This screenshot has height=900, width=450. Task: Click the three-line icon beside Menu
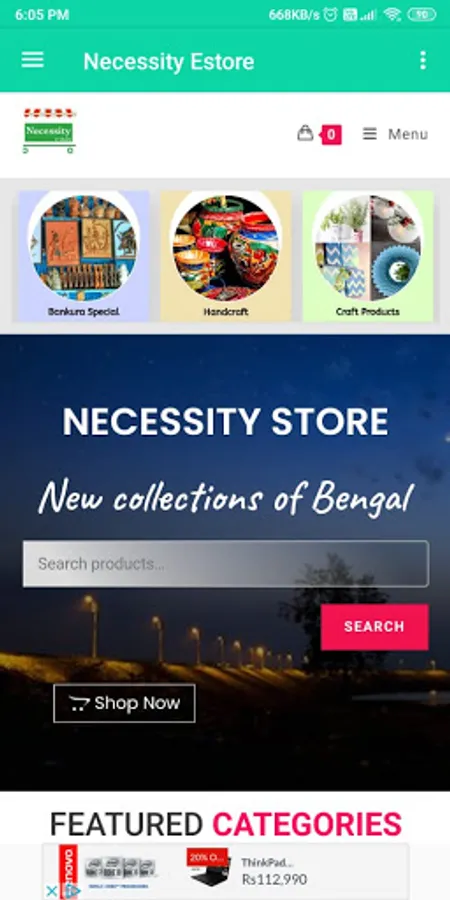pos(370,134)
